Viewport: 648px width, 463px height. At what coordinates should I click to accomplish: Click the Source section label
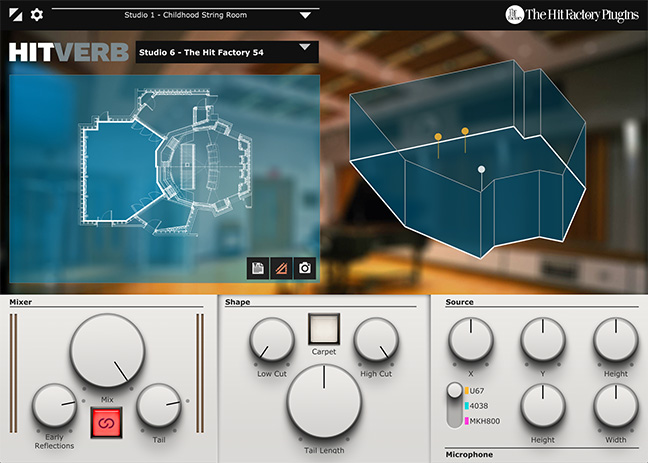point(459,302)
